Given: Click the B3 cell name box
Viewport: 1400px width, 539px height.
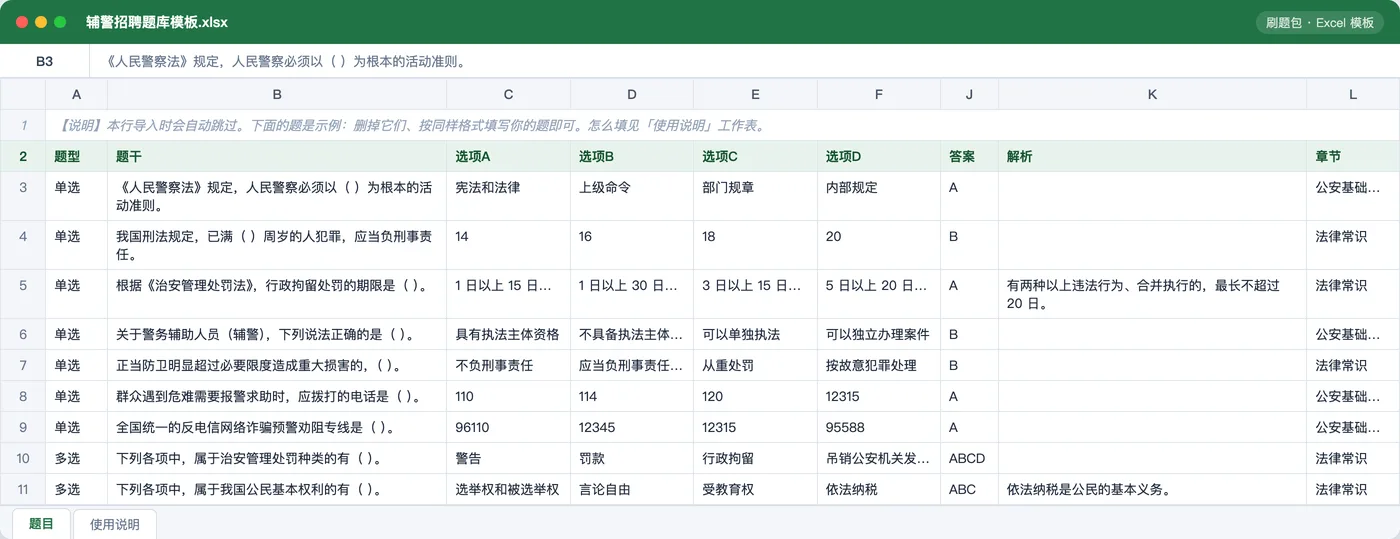Looking at the screenshot, I should point(44,61).
